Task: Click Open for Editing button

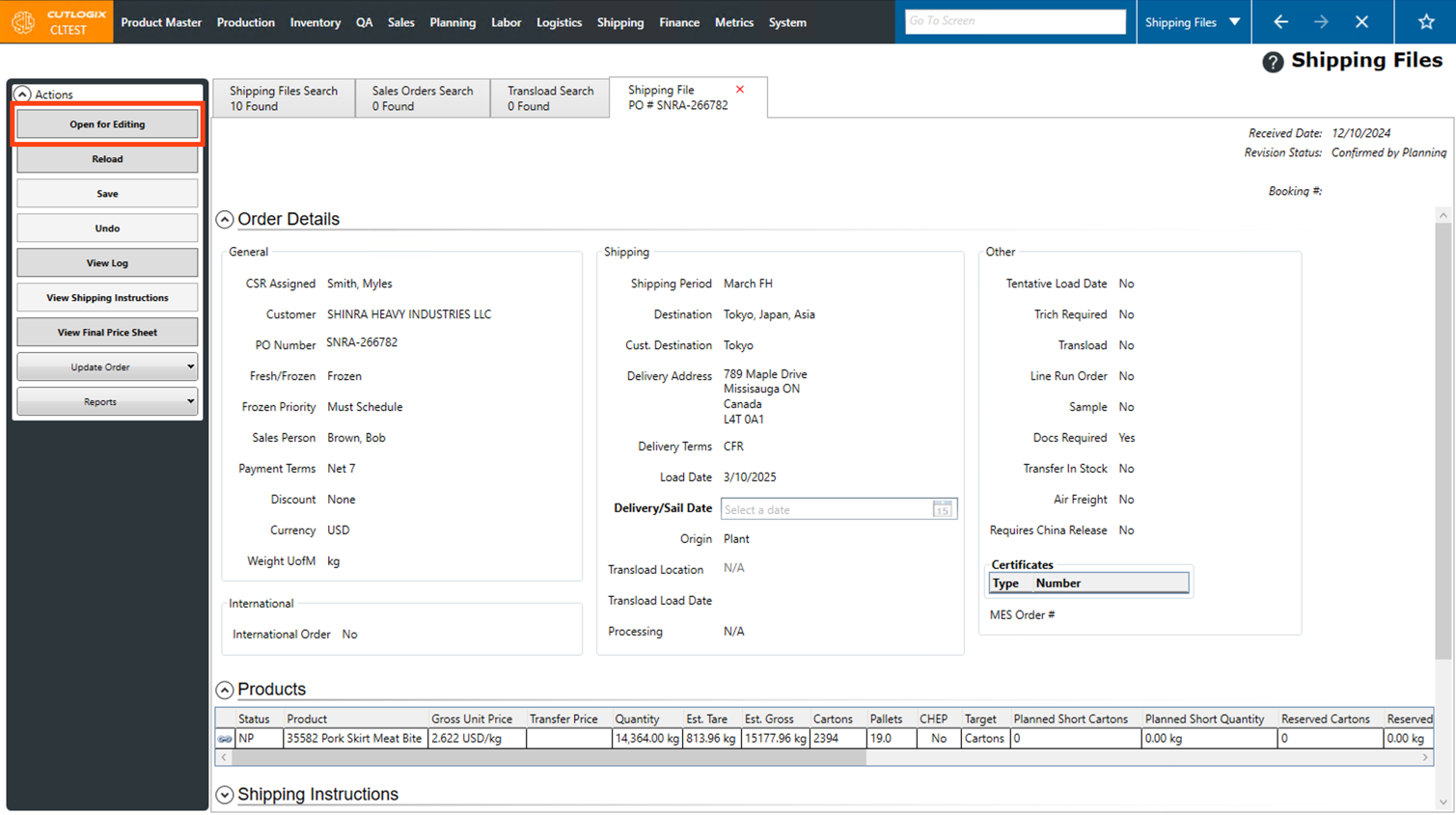Action: coord(107,124)
